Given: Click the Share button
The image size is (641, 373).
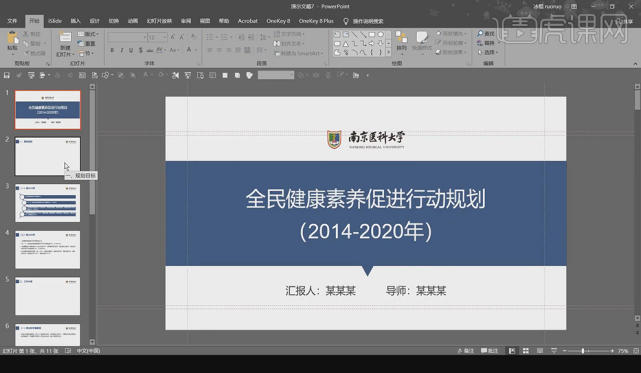Looking at the screenshot, I should [625, 21].
